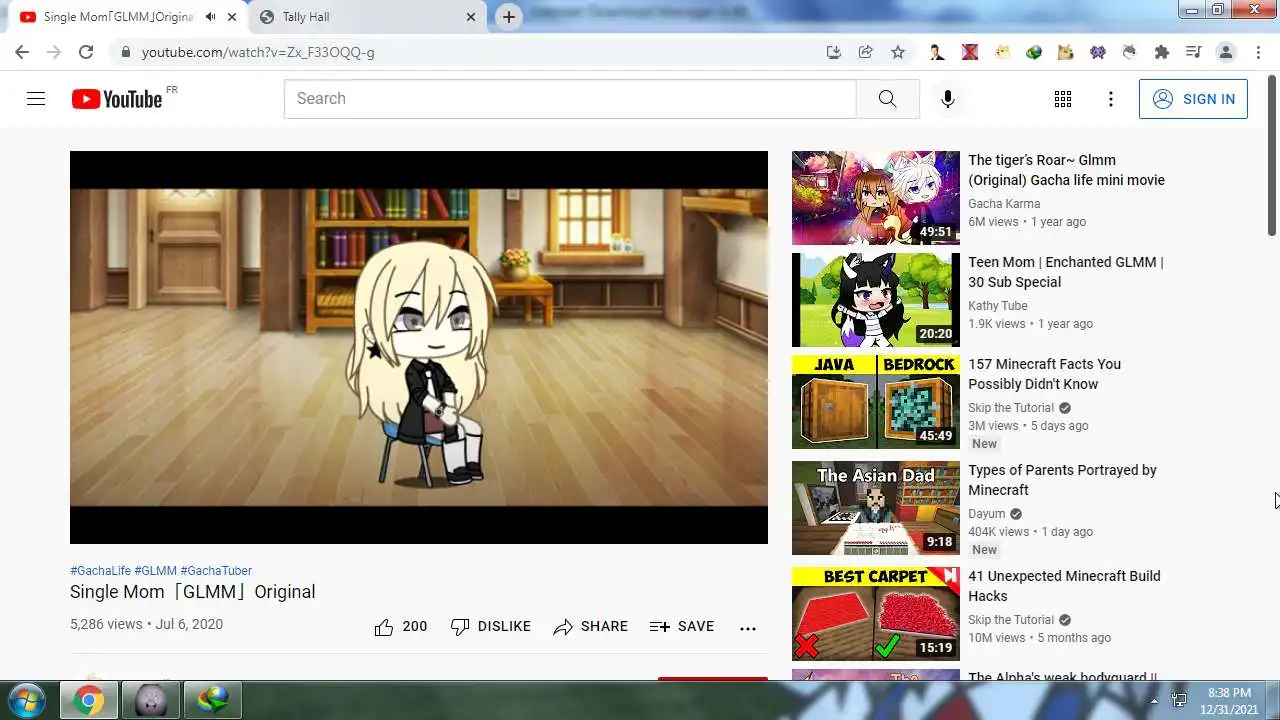Image resolution: width=1280 pixels, height=720 pixels.
Task: Click the Dayum channel name
Action: pos(987,514)
